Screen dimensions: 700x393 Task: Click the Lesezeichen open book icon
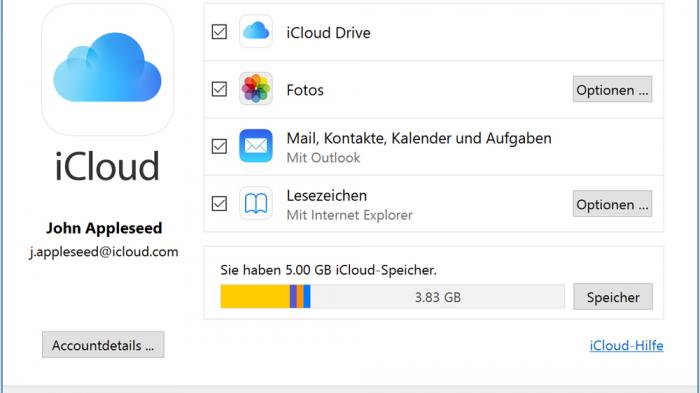[x=256, y=203]
